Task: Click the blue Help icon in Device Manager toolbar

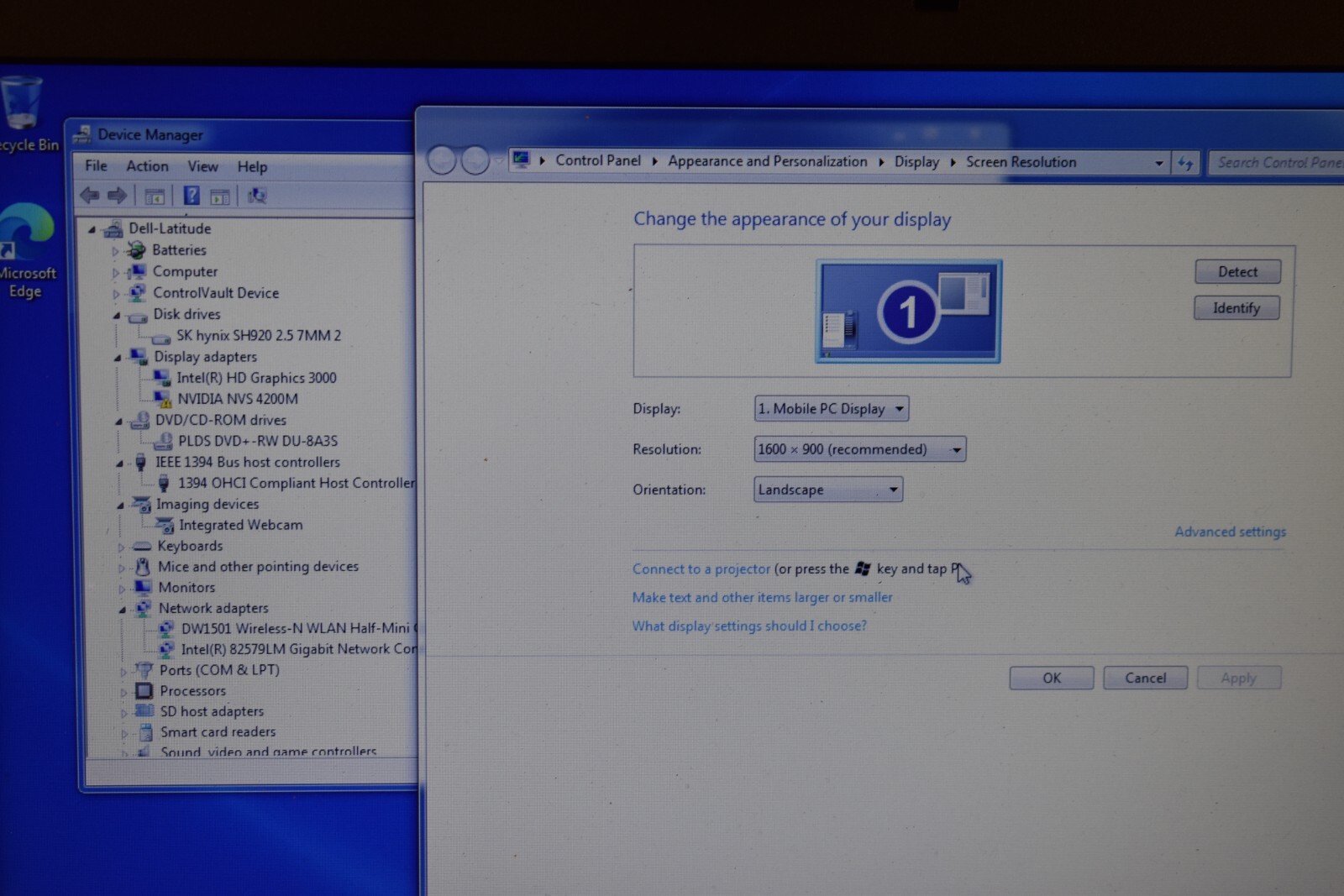Action: coord(192,196)
